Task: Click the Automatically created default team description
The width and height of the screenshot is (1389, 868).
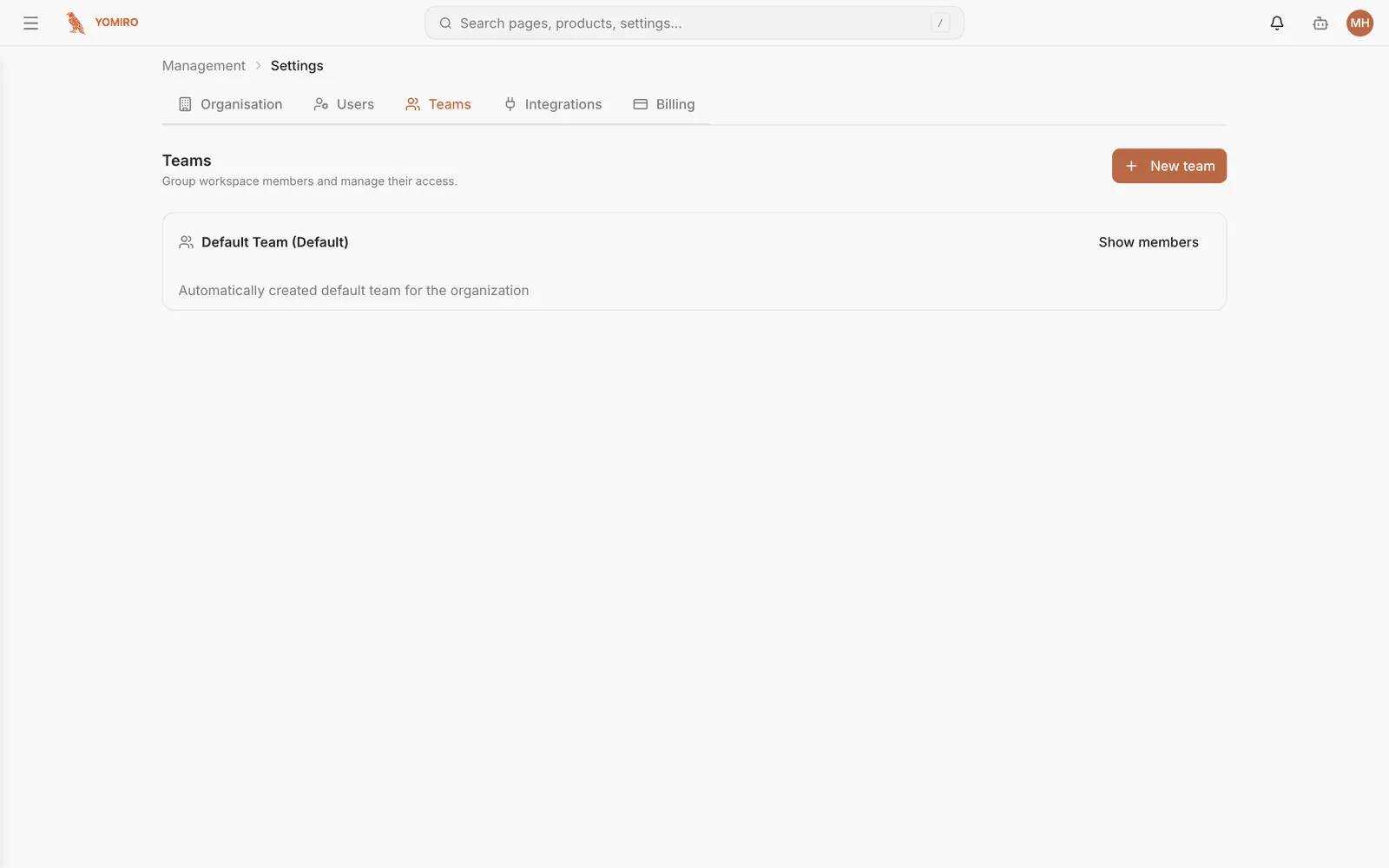Action: click(x=353, y=291)
